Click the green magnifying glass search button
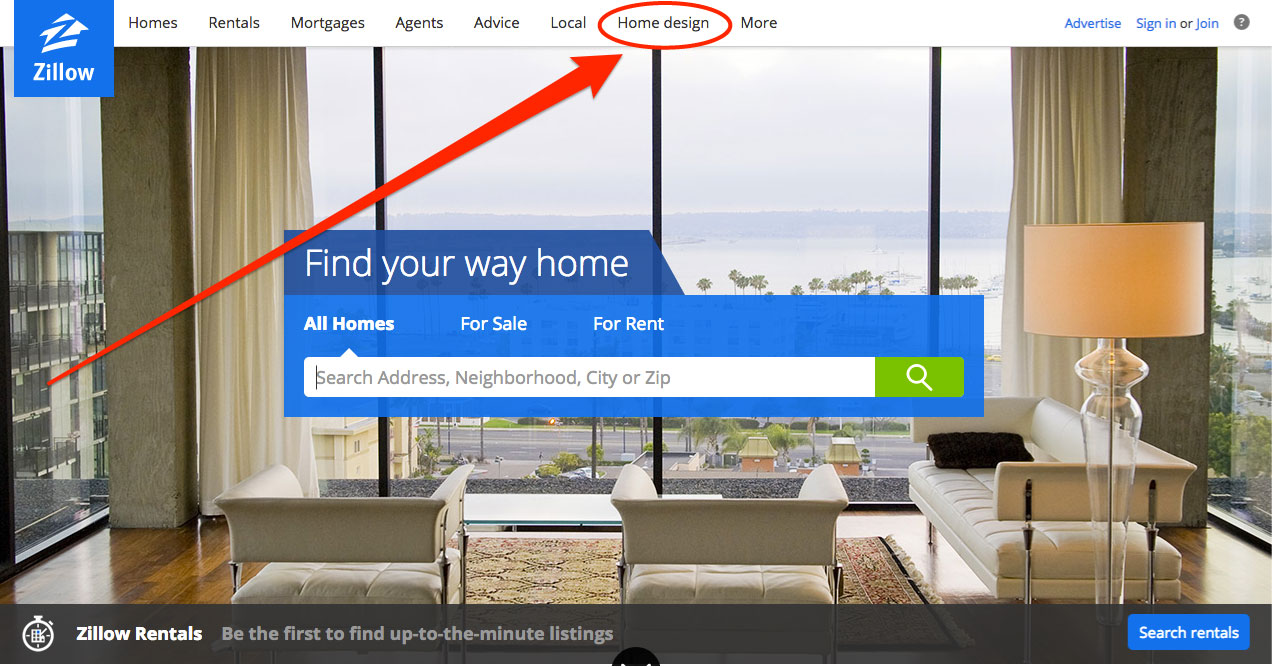Screen dimensions: 1272x667 coord(919,377)
